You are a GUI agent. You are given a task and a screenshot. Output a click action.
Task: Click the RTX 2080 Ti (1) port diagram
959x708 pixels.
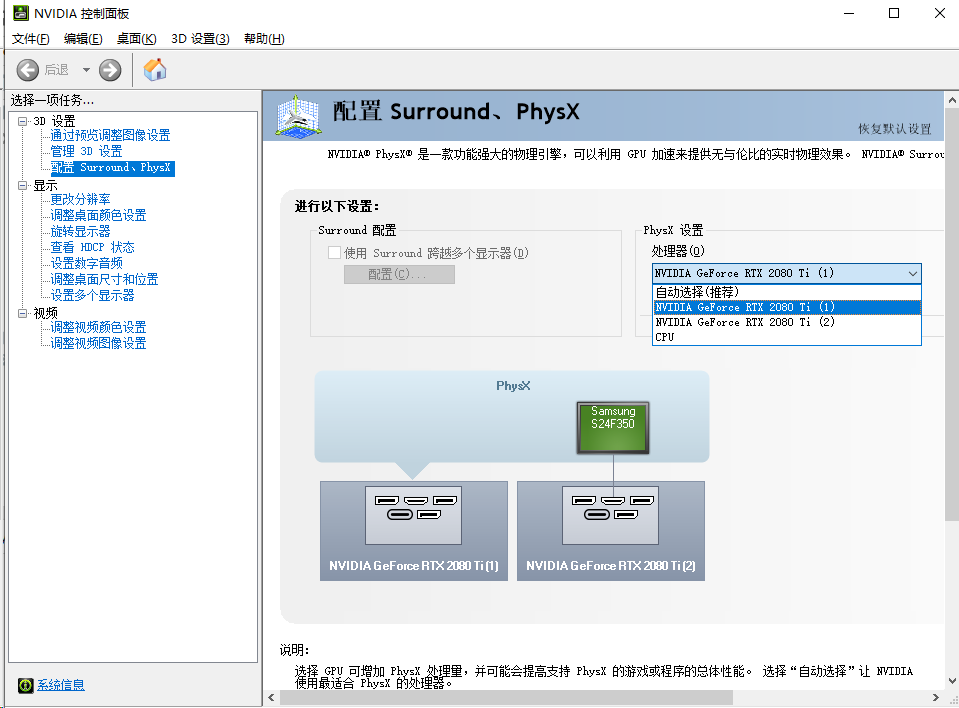pos(413,515)
